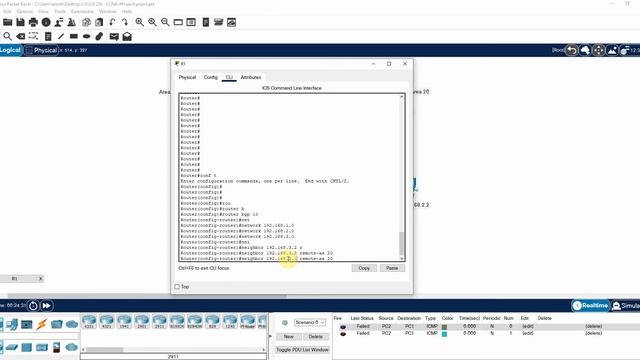The image size is (640, 360).
Task: Click the Paste clipboard icon in main toolbar
Action: click(x=99, y=22)
